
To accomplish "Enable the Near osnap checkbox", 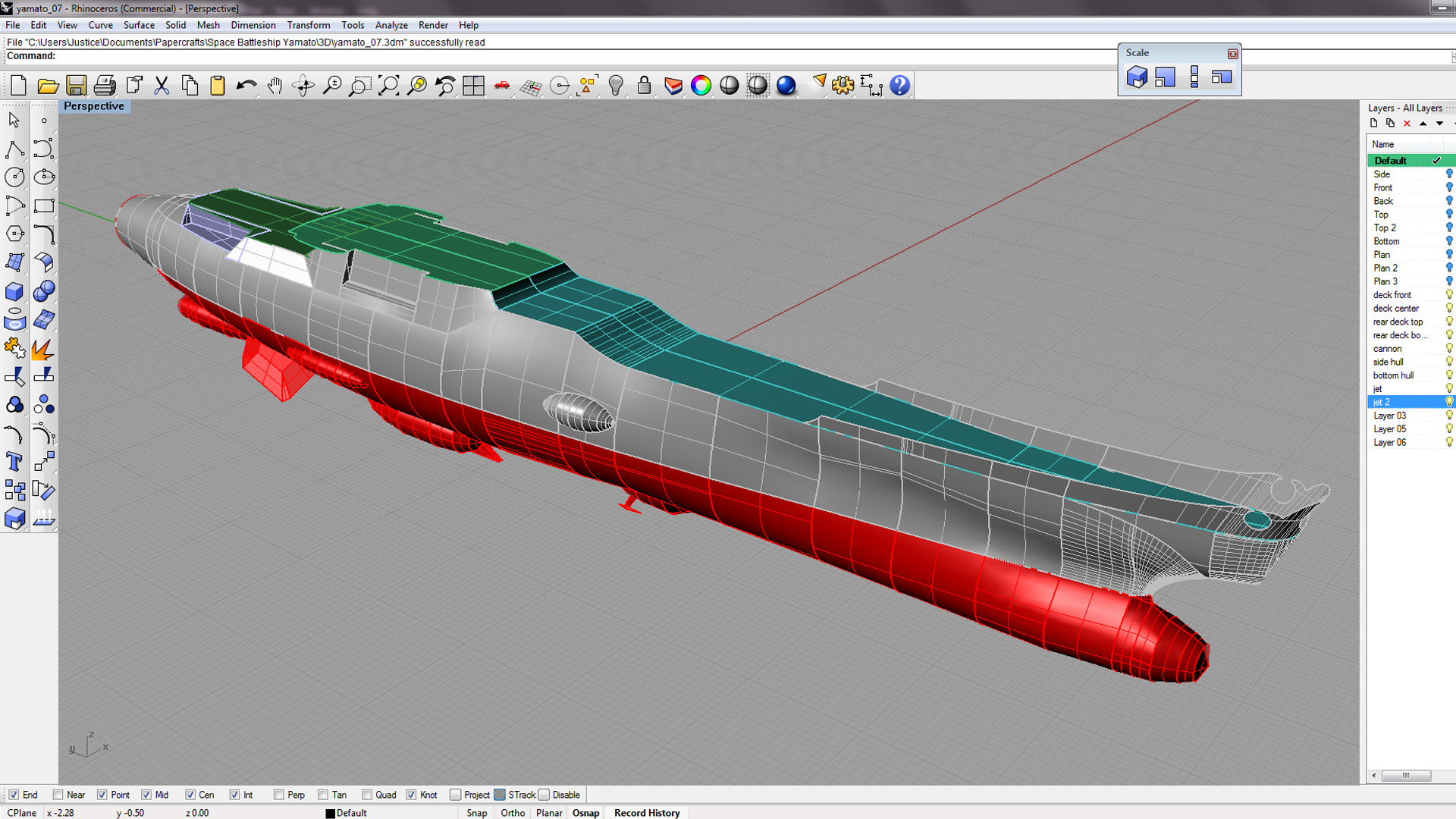I will (x=58, y=795).
